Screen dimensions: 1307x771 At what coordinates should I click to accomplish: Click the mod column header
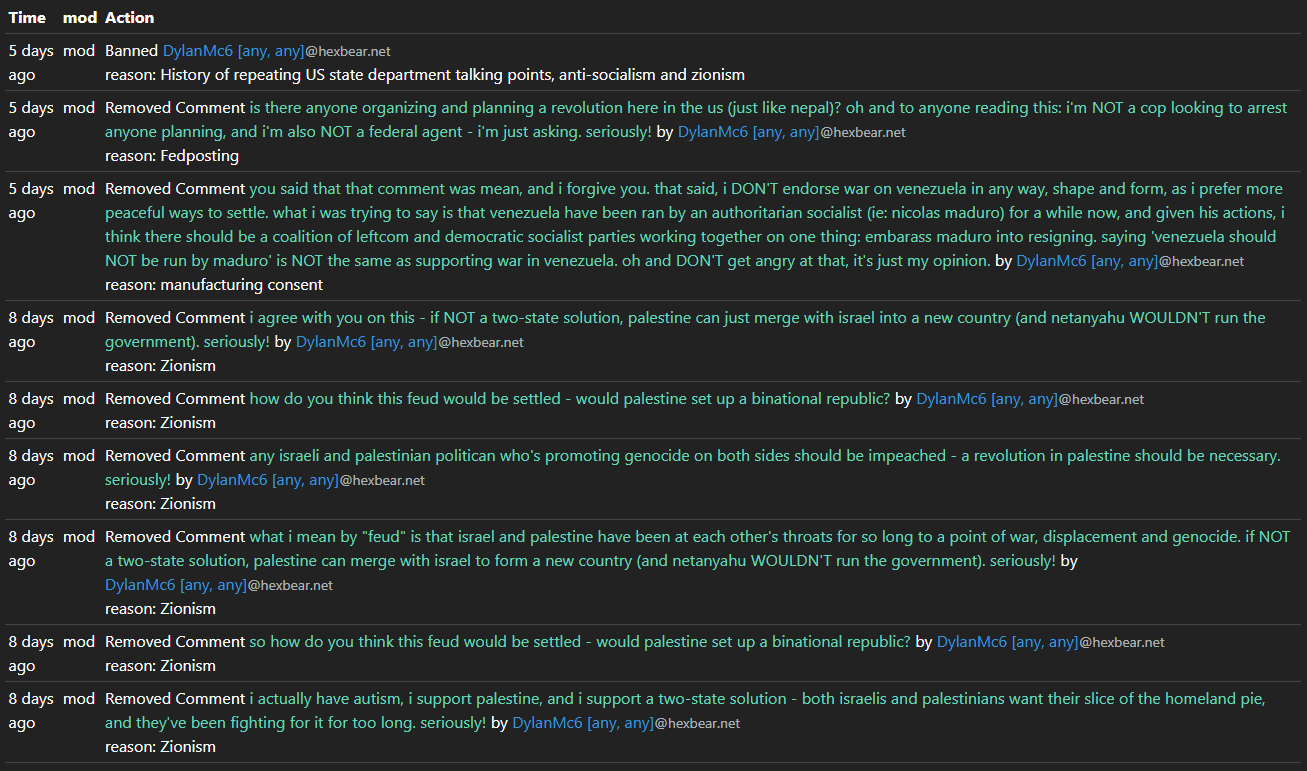point(79,17)
